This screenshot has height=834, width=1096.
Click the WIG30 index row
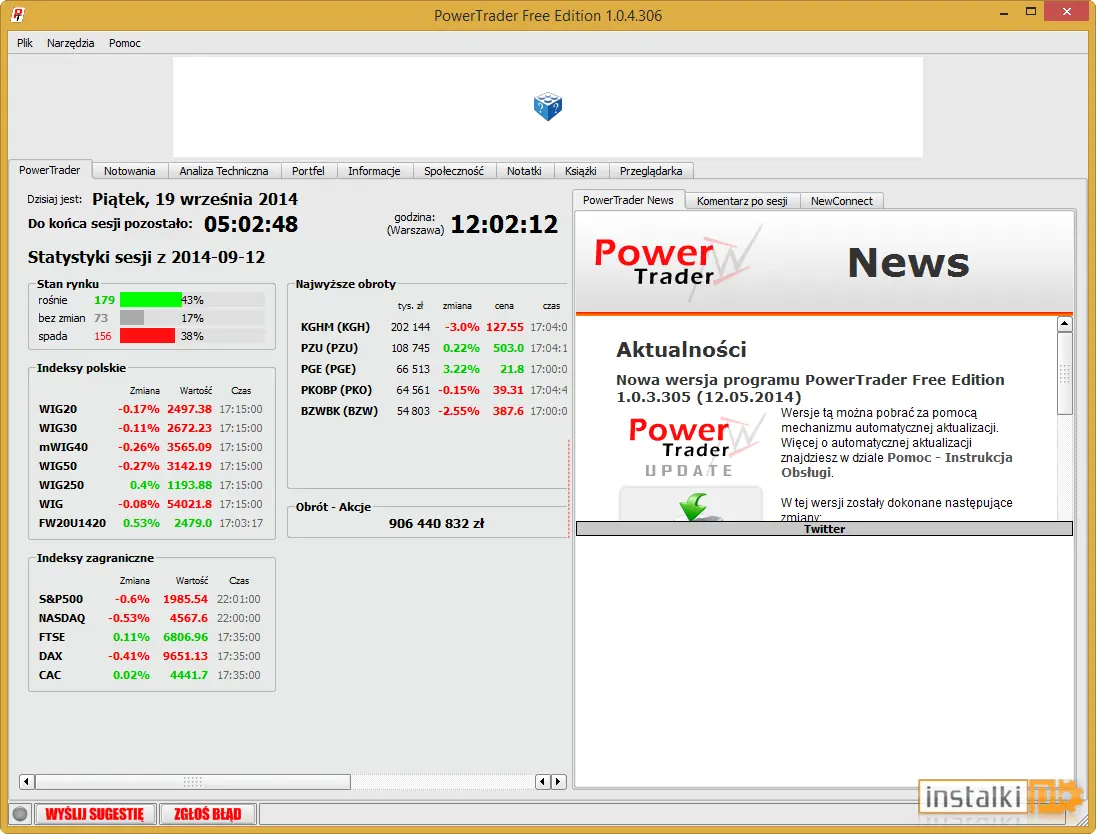click(x=151, y=428)
